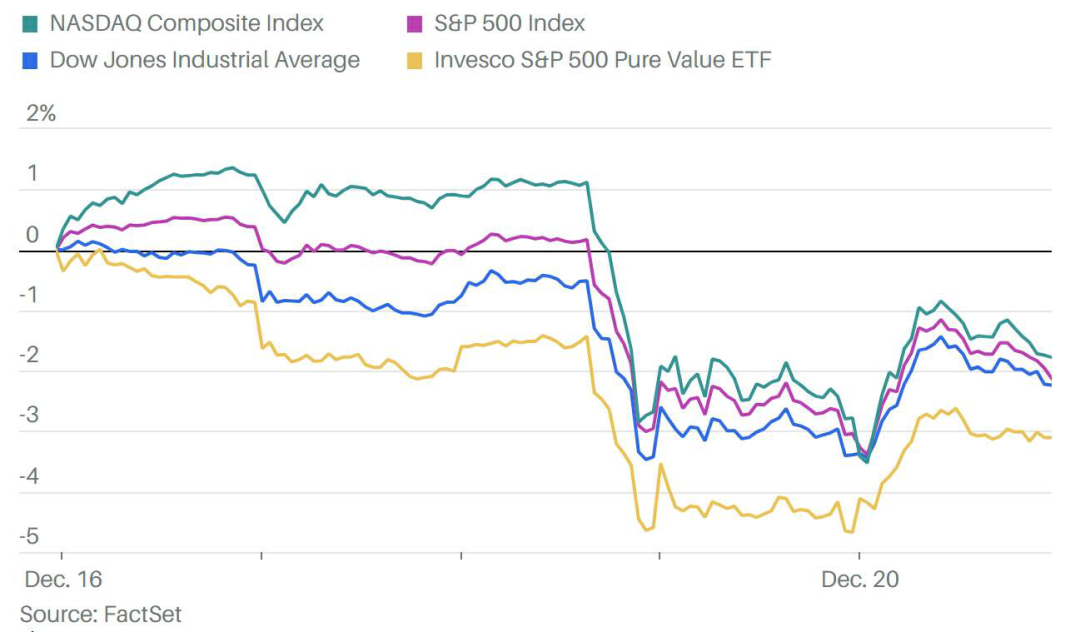Click the yellow Invesco ETF legend swatch
Viewport: 1080px width, 632px height.
click(x=415, y=61)
